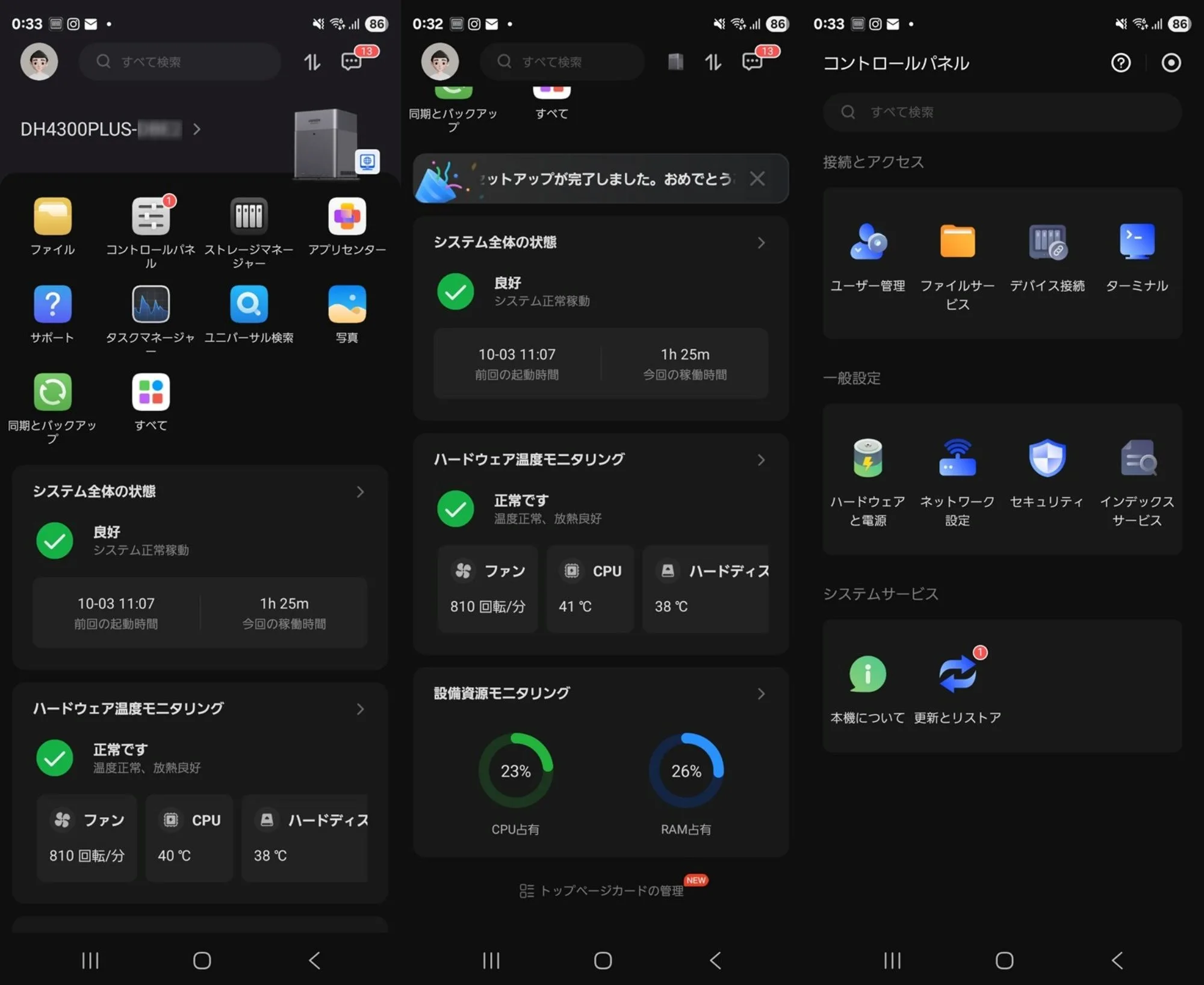Tap the round settings icon beside the help button
This screenshot has height=985, width=1204.
point(1171,63)
